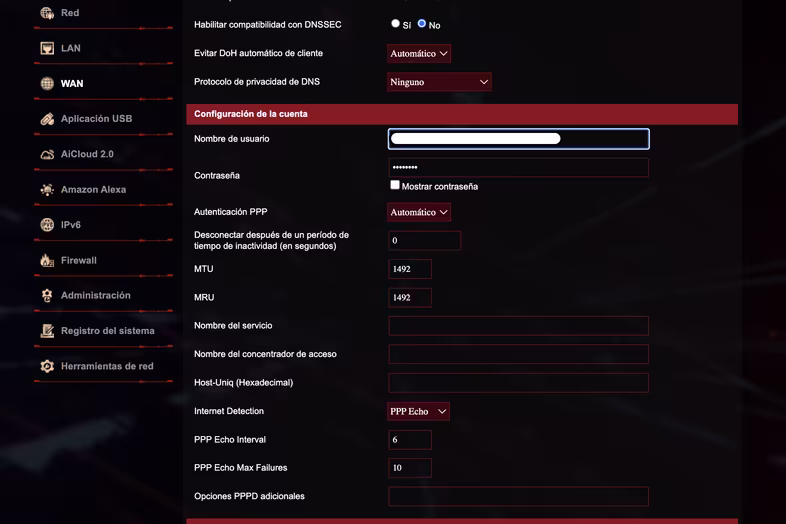Image resolution: width=786 pixels, height=524 pixels.
Task: Click the Firewall flame icon
Action: (x=47, y=260)
